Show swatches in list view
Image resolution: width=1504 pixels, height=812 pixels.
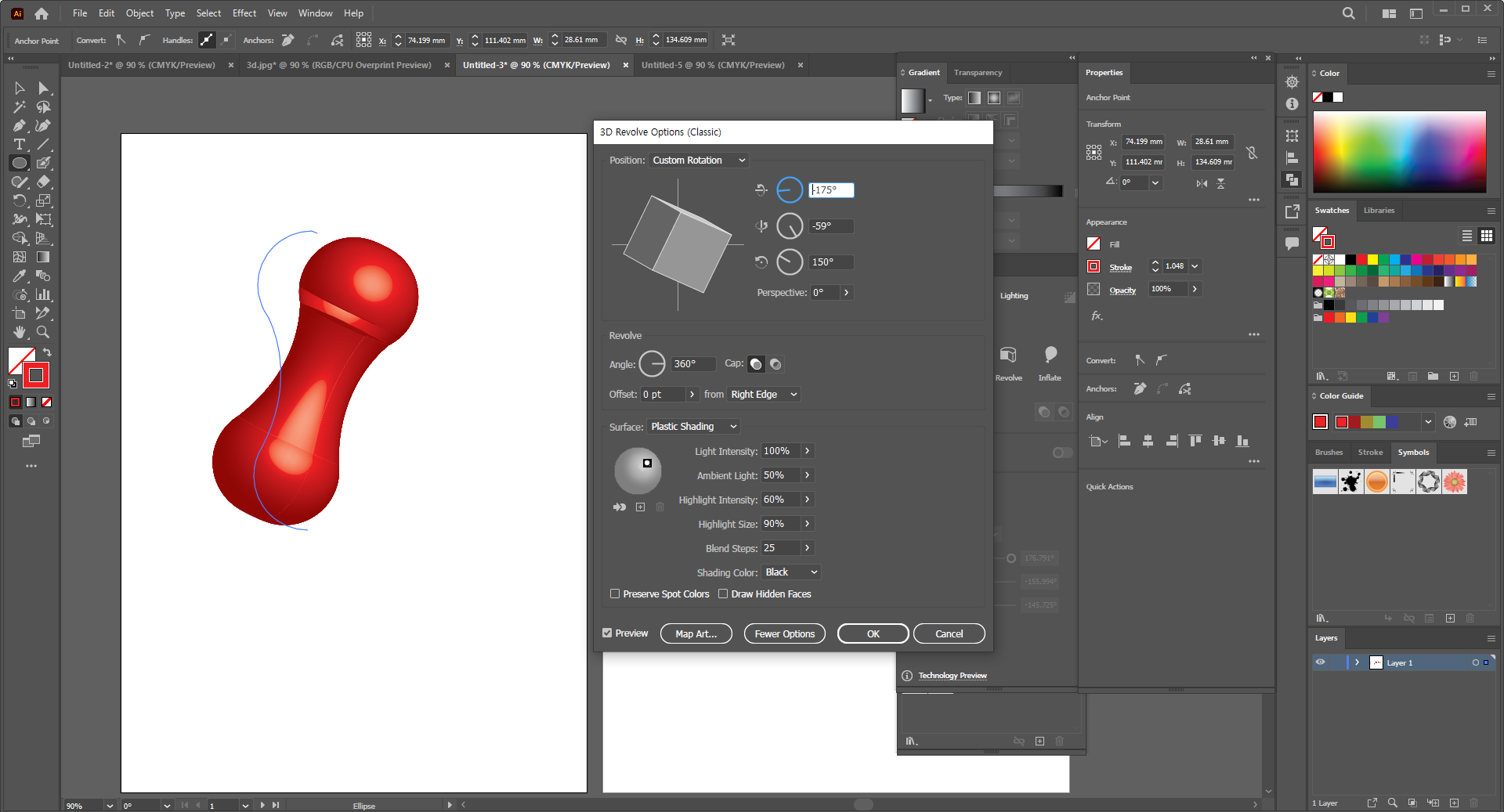click(1466, 236)
